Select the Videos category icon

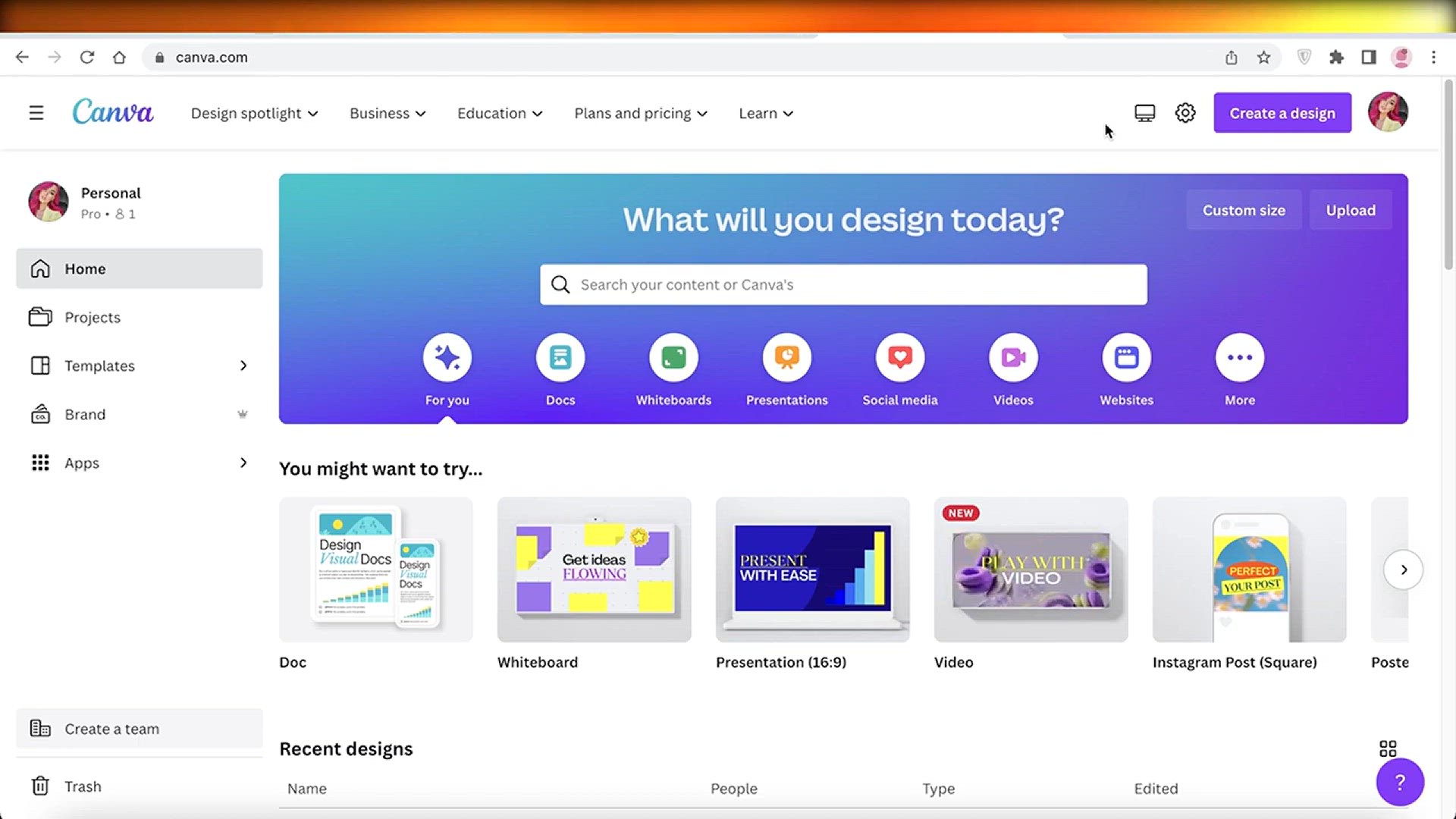1013,357
